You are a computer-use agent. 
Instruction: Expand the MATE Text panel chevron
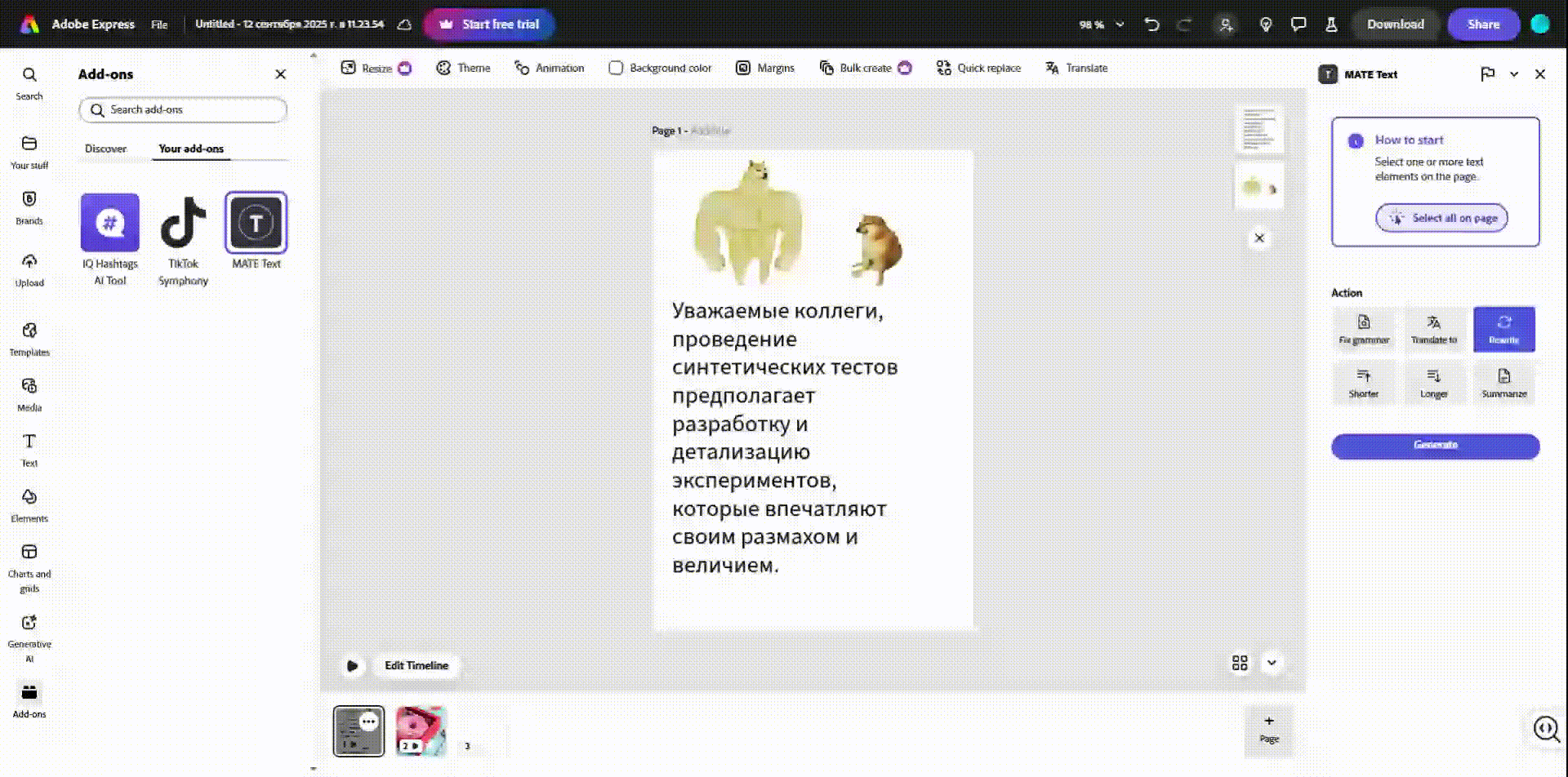coord(1513,74)
